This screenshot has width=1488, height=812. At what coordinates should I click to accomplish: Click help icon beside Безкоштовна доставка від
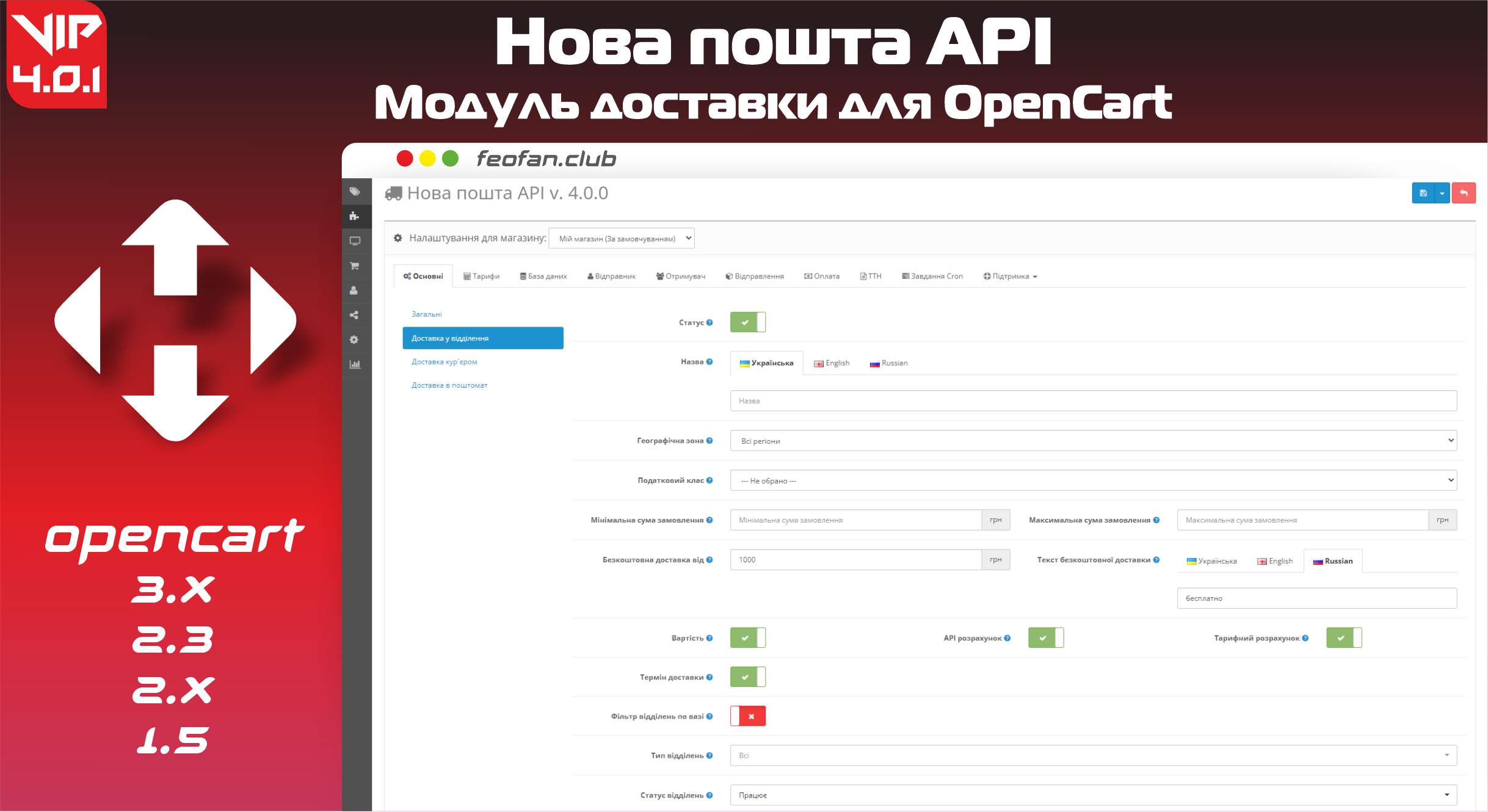[710, 559]
